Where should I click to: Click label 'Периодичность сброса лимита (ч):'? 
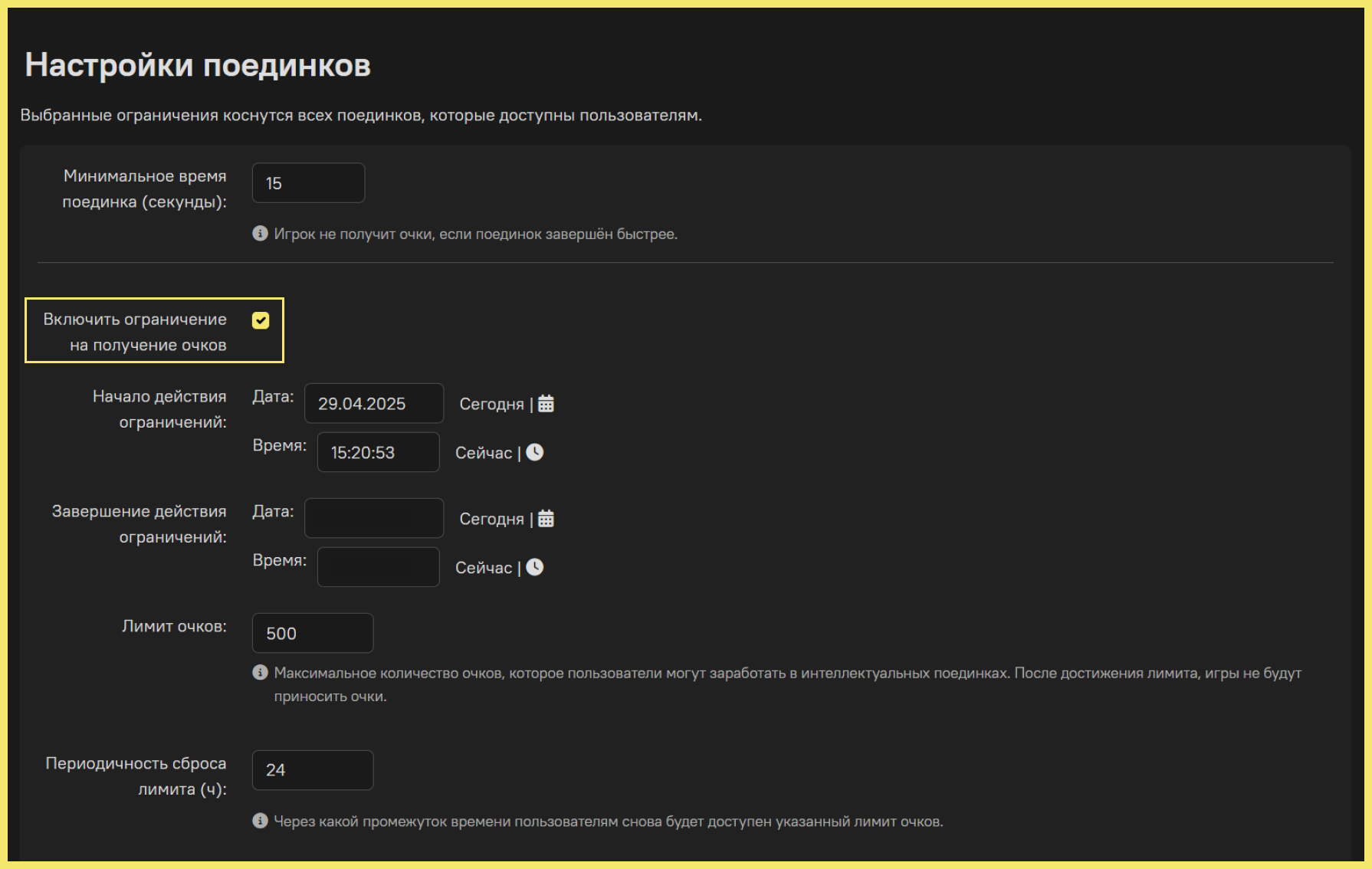(x=136, y=776)
